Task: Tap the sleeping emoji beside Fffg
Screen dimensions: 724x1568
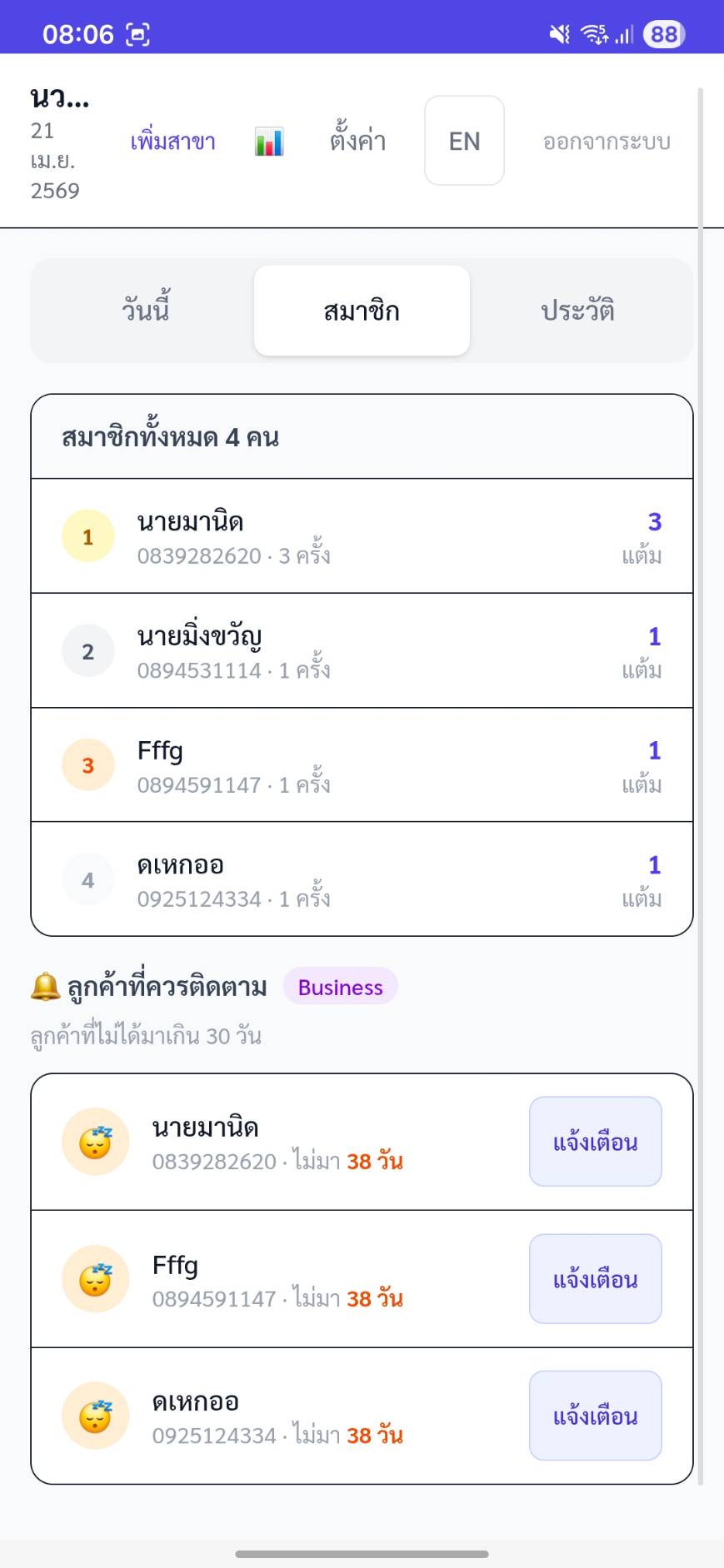Action: pyautogui.click(x=96, y=1279)
